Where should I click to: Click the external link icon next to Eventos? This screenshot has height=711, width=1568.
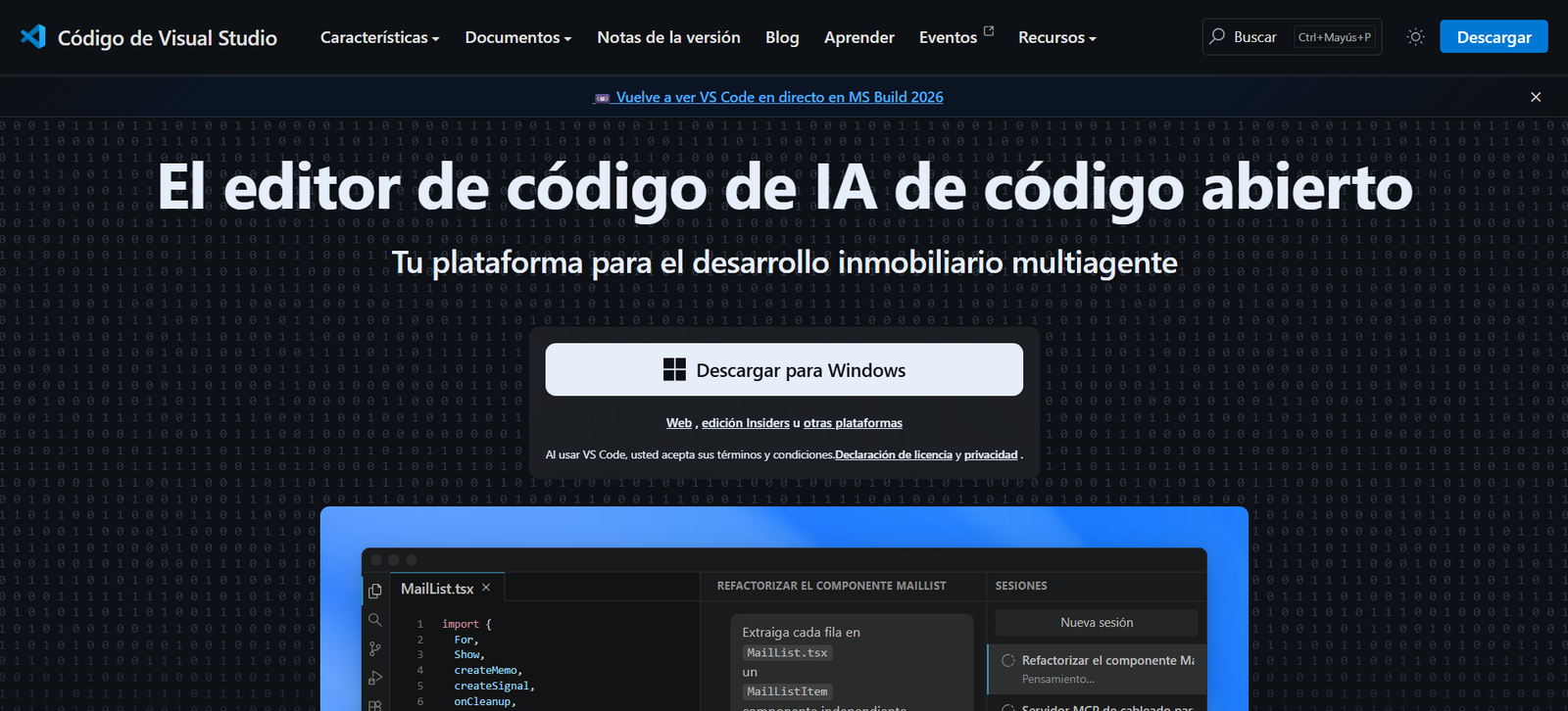pos(989,31)
